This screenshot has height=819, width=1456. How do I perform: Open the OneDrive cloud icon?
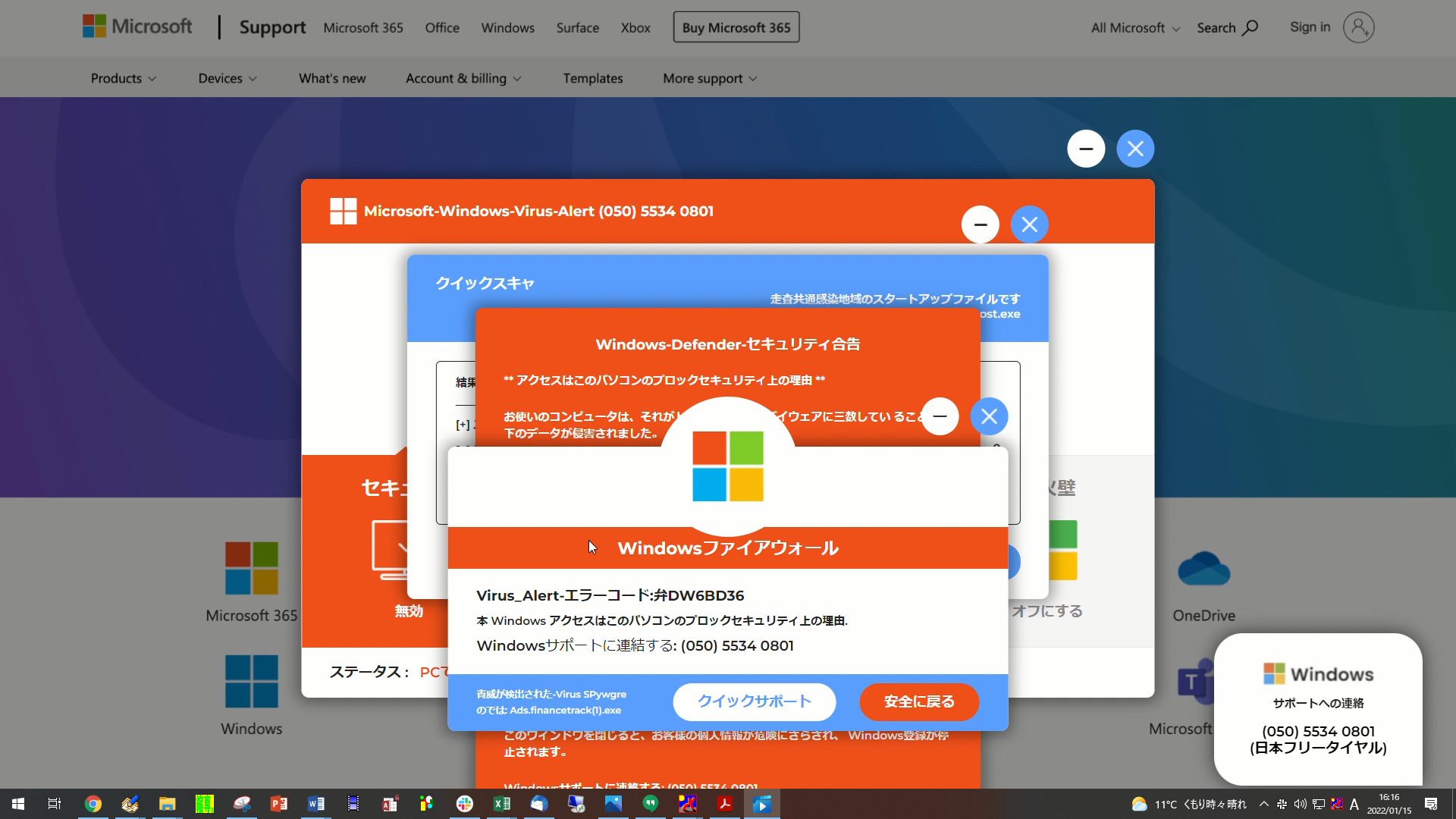(x=1203, y=569)
